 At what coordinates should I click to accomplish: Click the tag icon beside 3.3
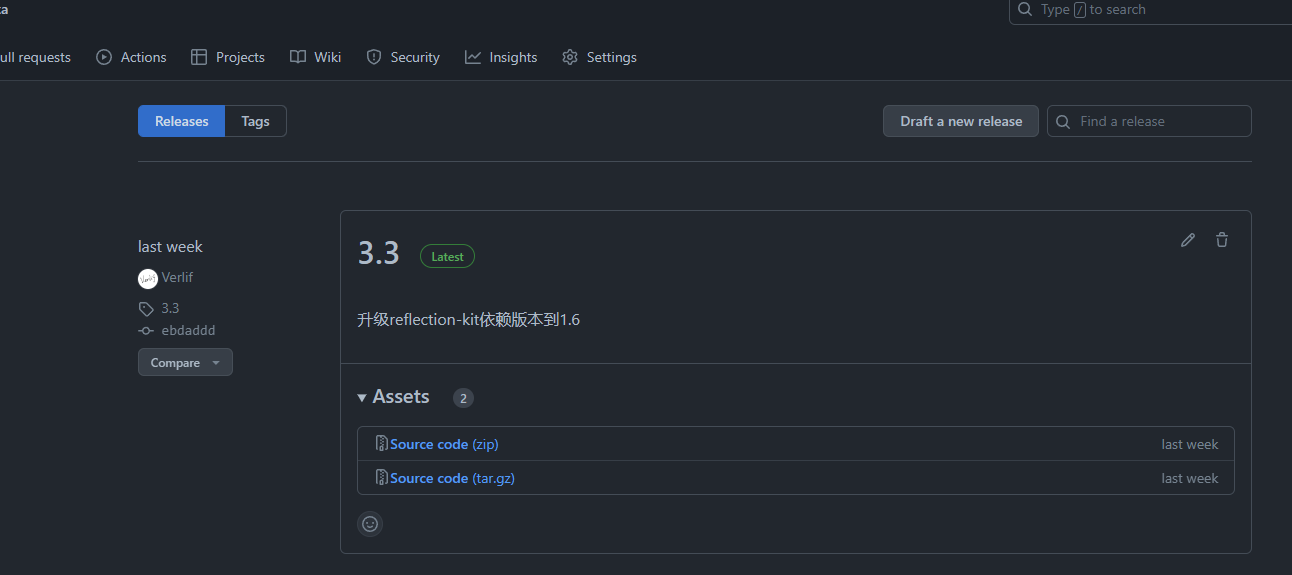point(146,309)
